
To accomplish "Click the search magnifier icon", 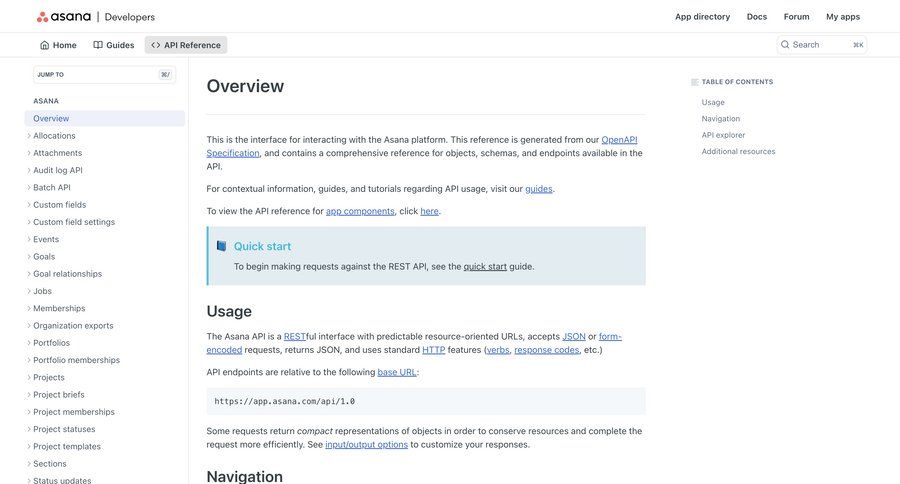I will point(785,44).
